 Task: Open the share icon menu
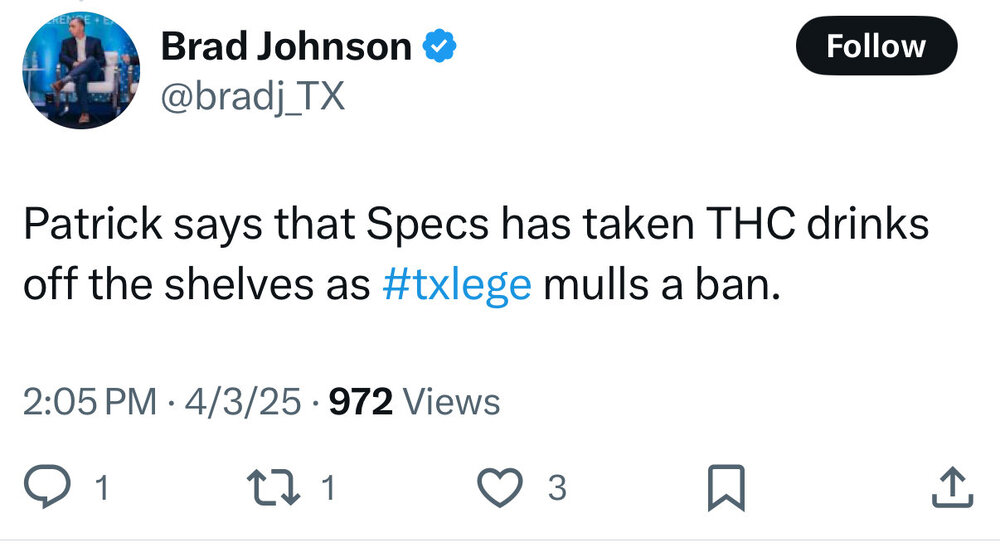951,488
